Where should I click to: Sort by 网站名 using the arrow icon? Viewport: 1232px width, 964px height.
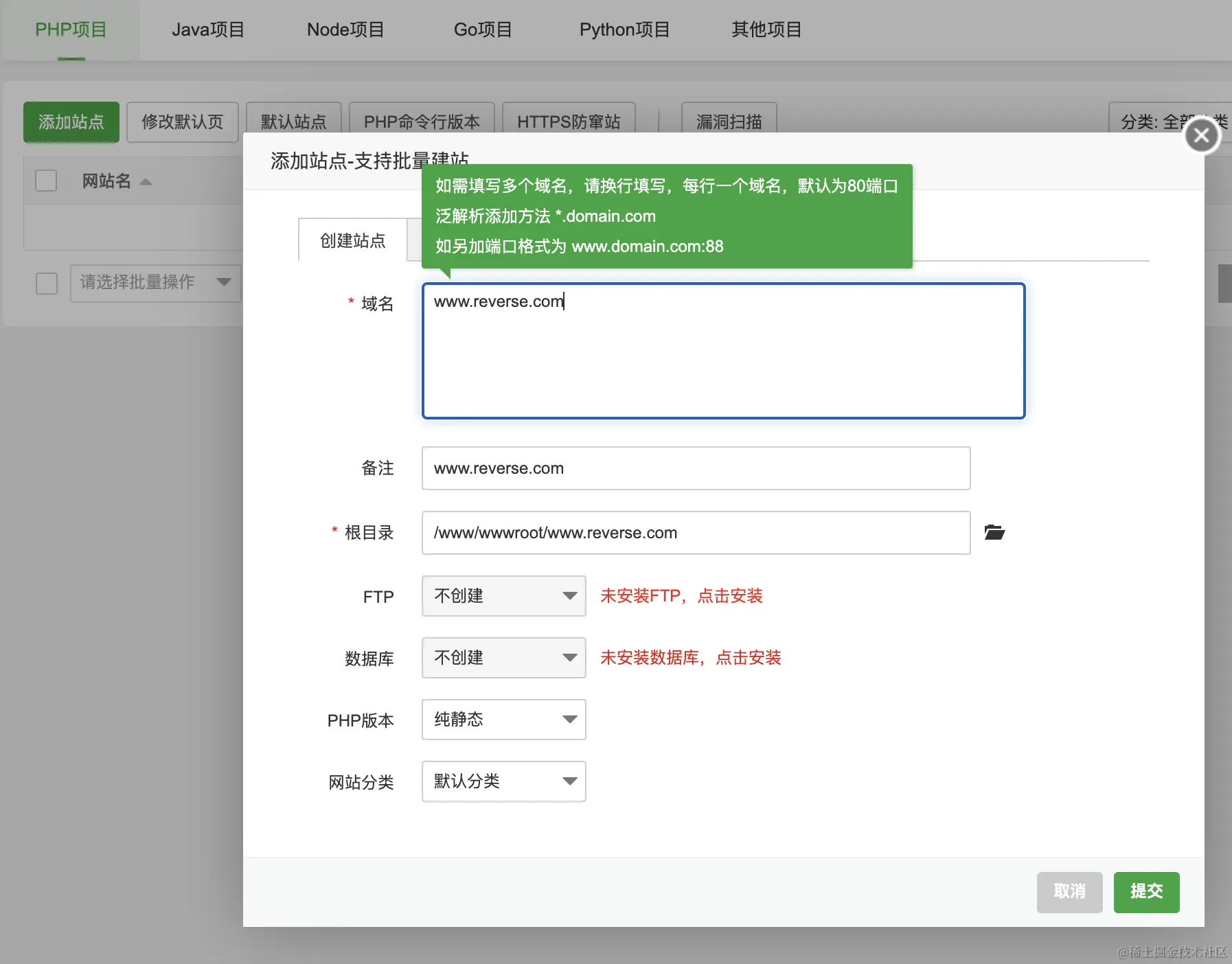click(x=146, y=182)
